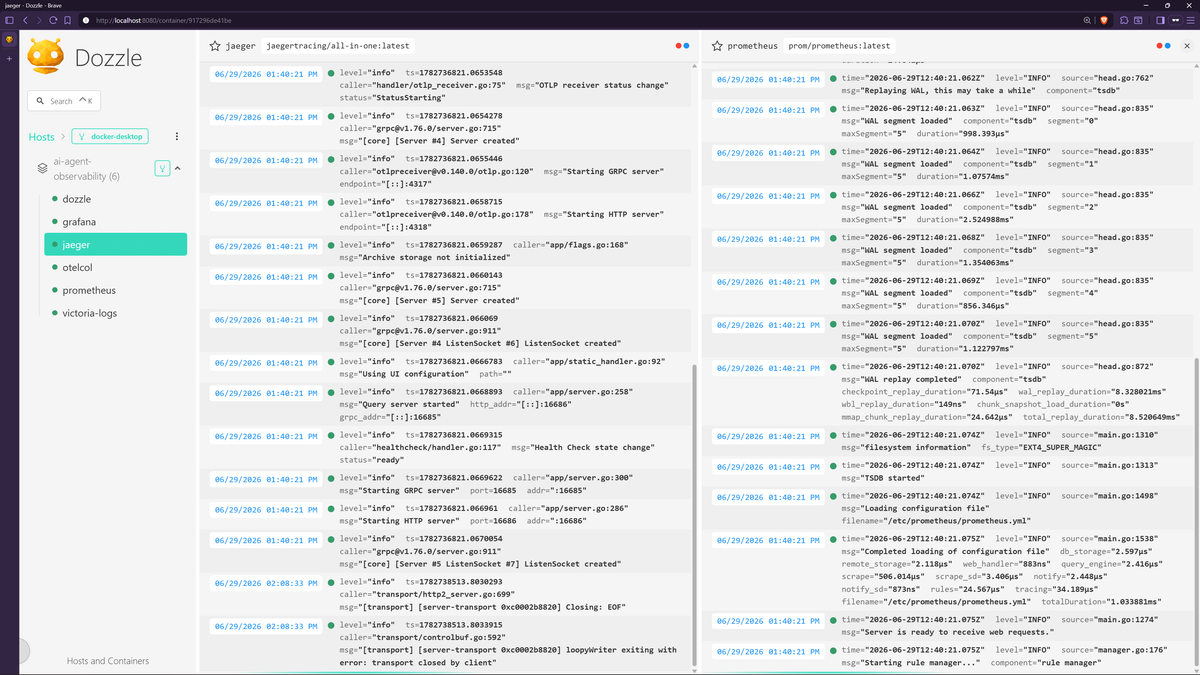Screen dimensions: 1200x675
Task: Open the prometheus container in sidebar
Action: 115,290
